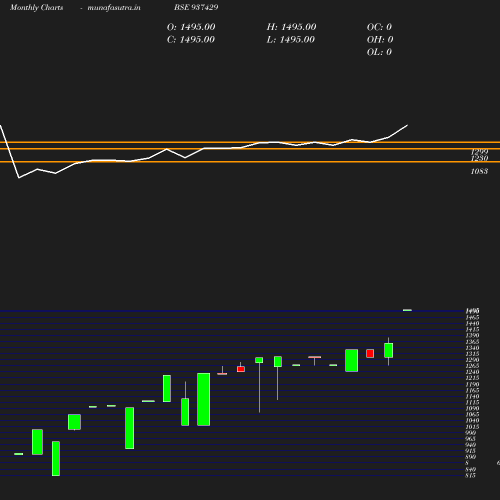Click the "1240" price axis label

pos(473,372)
